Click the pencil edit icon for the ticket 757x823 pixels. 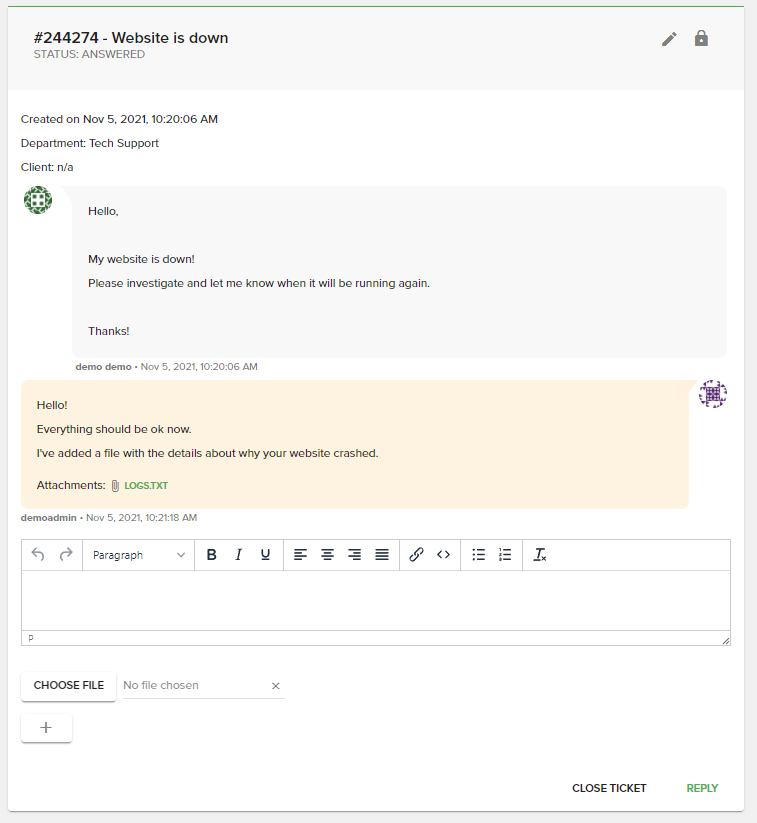pos(668,38)
